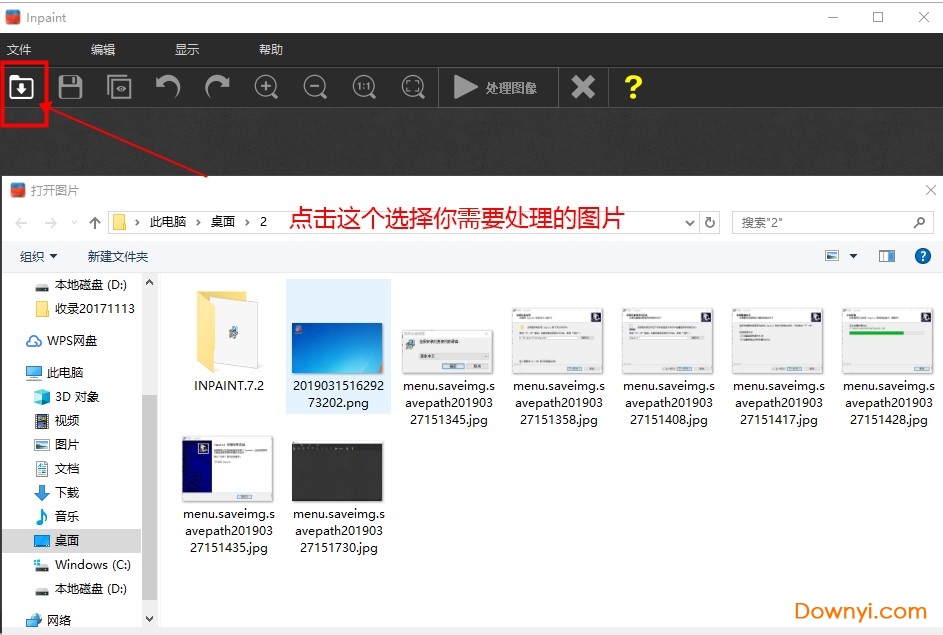Click the preview/compare image icon
943x635 pixels.
tap(119, 87)
